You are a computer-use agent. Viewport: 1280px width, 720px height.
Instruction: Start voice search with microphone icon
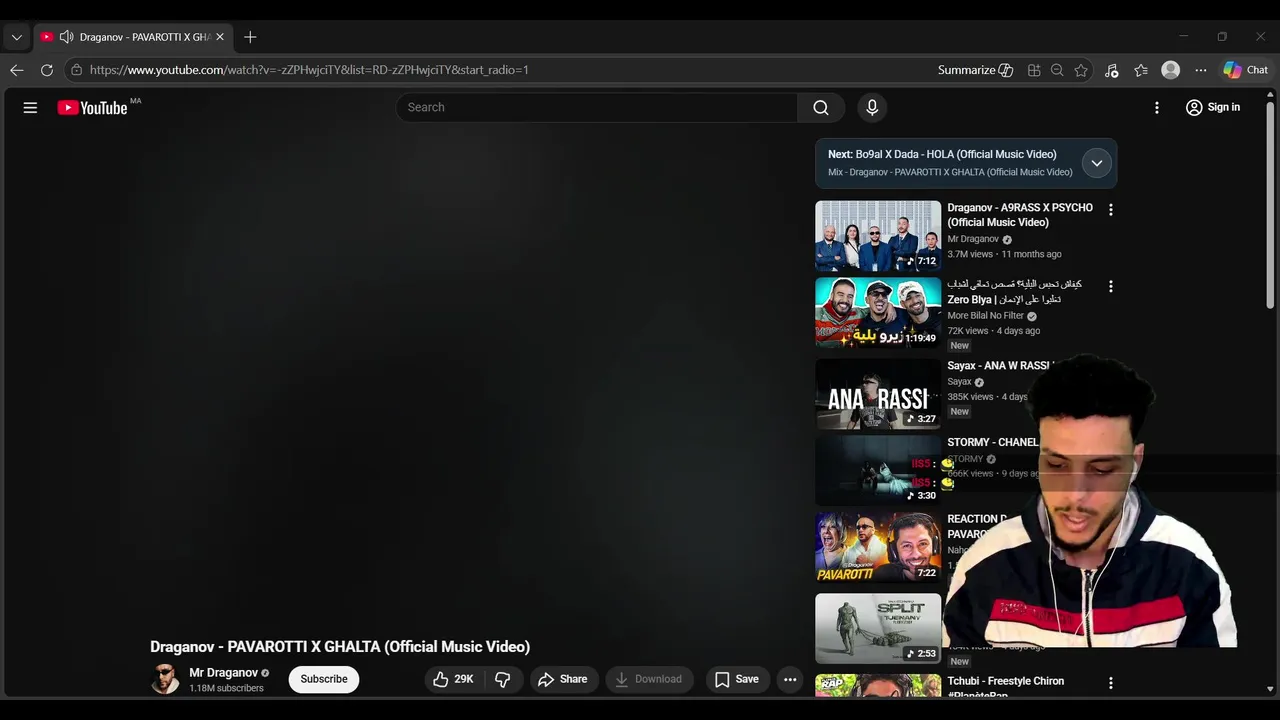[x=872, y=108]
